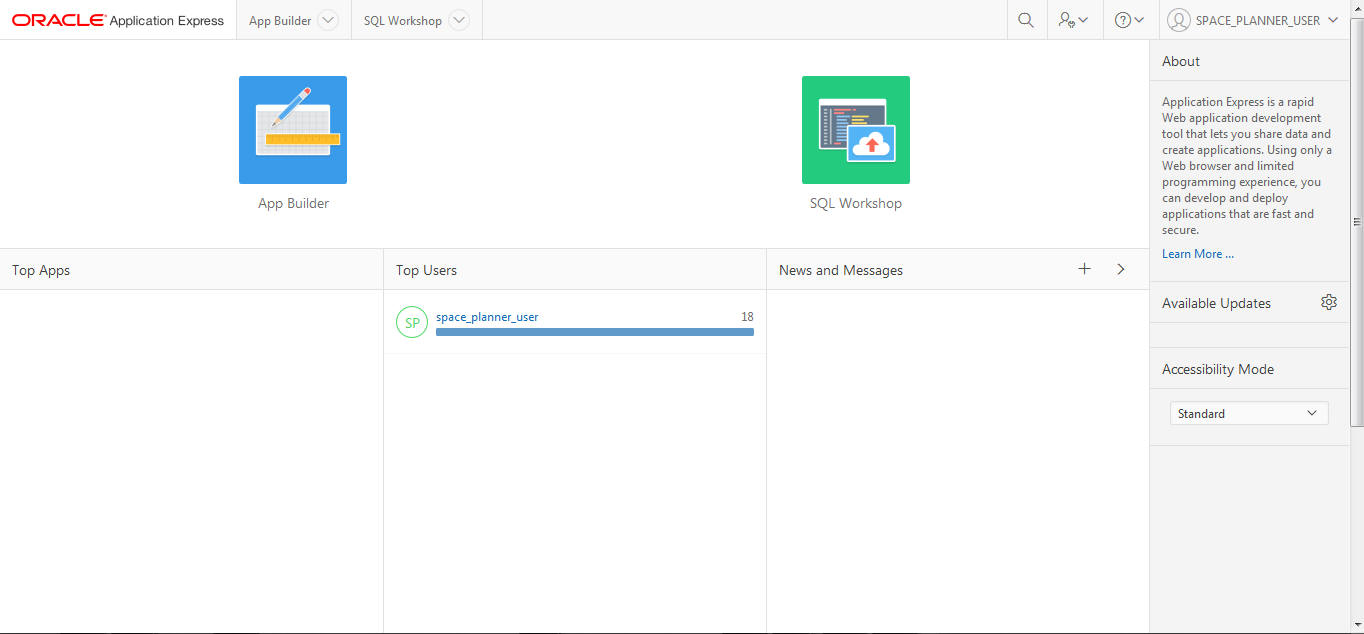
Task: Click the arrow icon in News and Messages
Action: 1121,269
